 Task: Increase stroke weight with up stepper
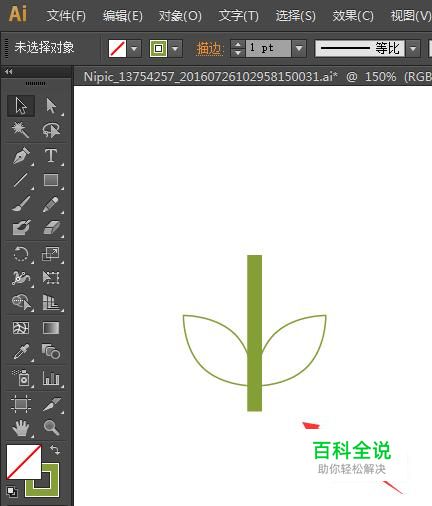click(238, 45)
